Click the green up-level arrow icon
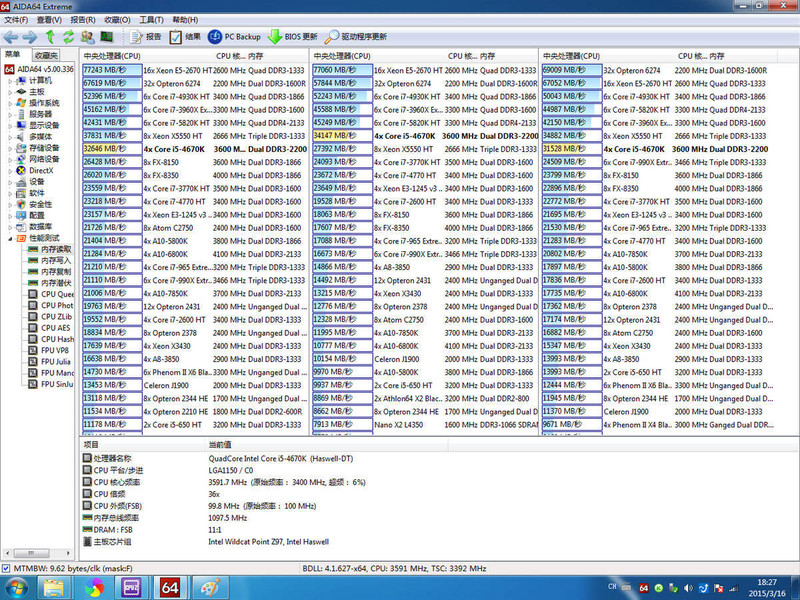The image size is (800, 600). 49,37
